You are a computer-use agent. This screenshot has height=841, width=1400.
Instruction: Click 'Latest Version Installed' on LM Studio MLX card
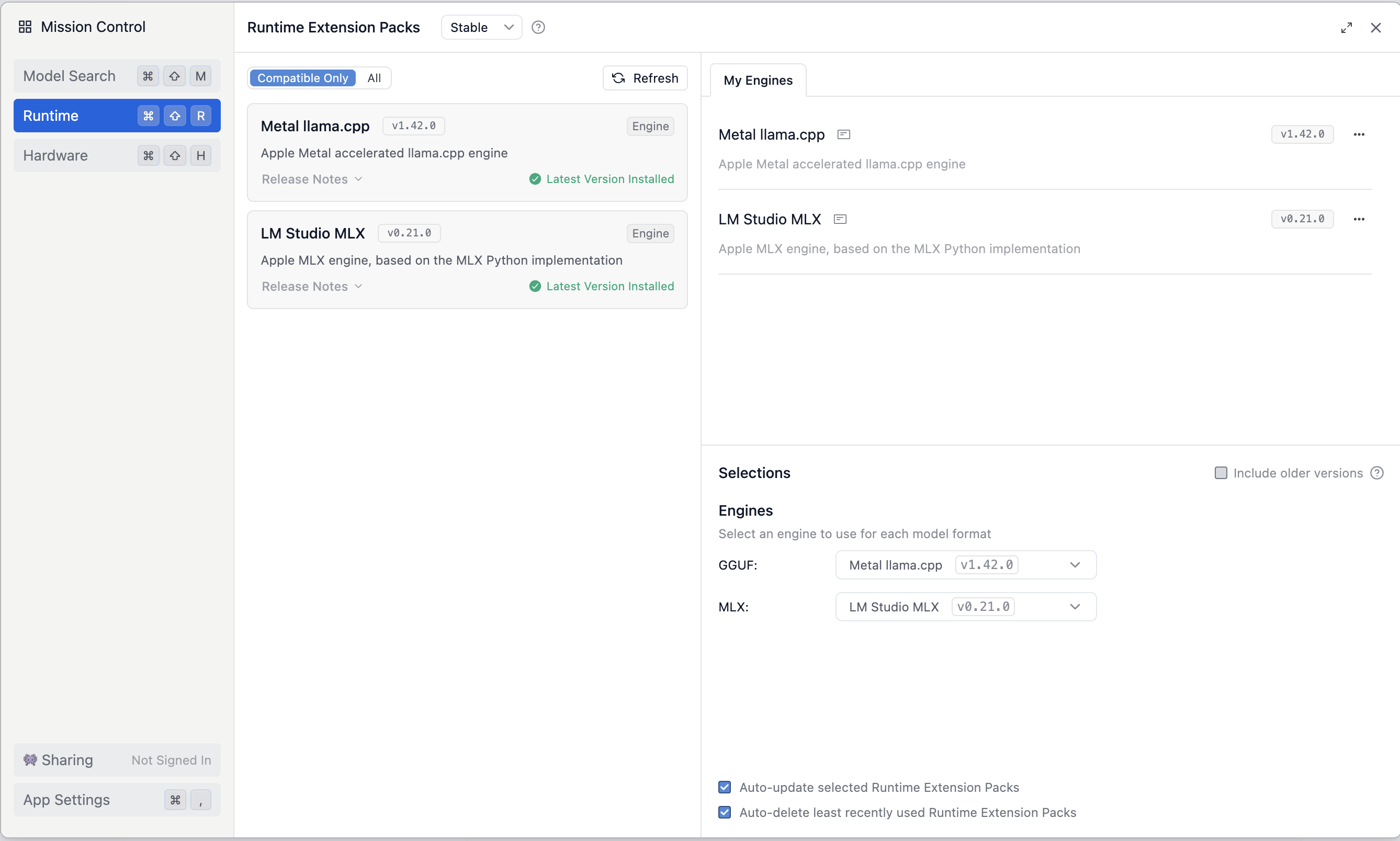[x=610, y=286]
